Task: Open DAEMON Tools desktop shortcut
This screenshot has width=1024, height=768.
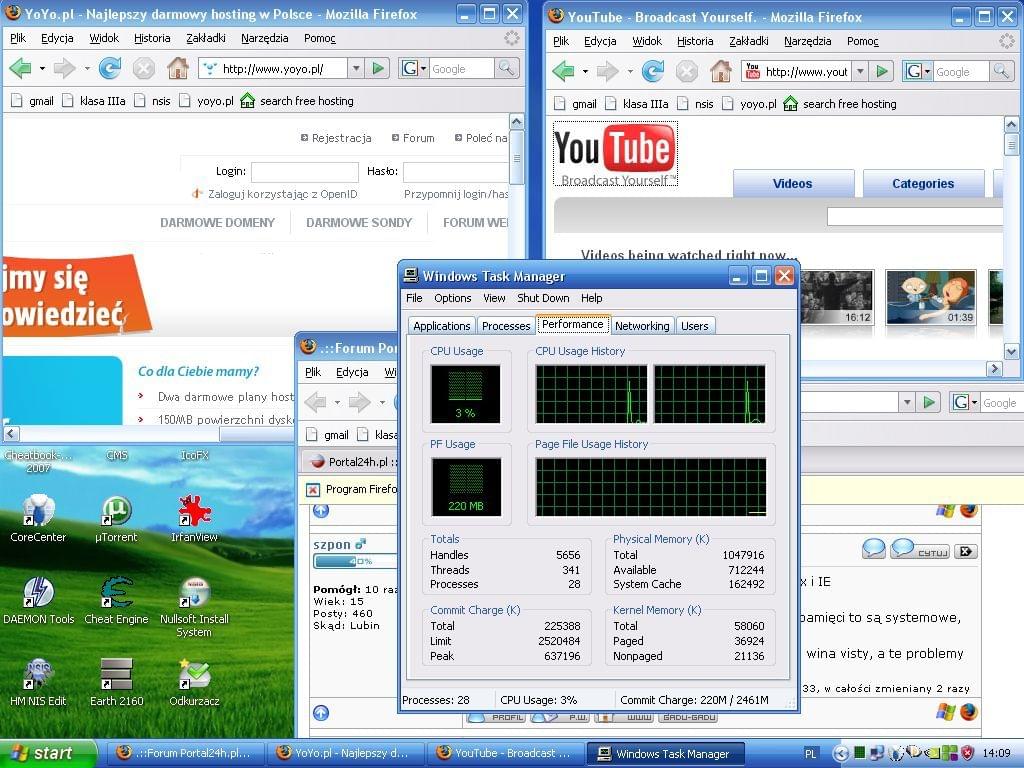Action: 38,601
